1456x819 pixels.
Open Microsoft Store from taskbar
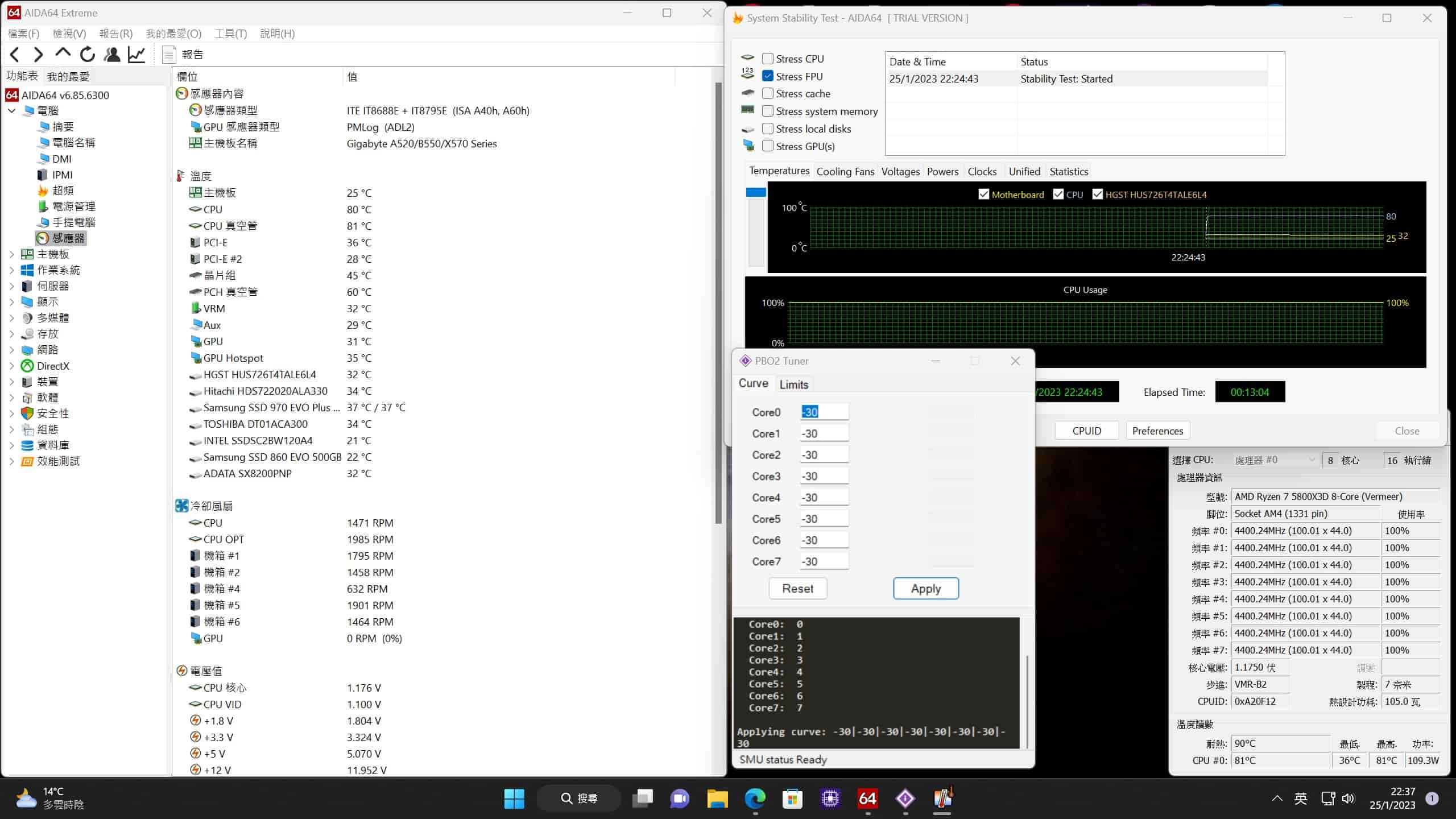point(792,799)
